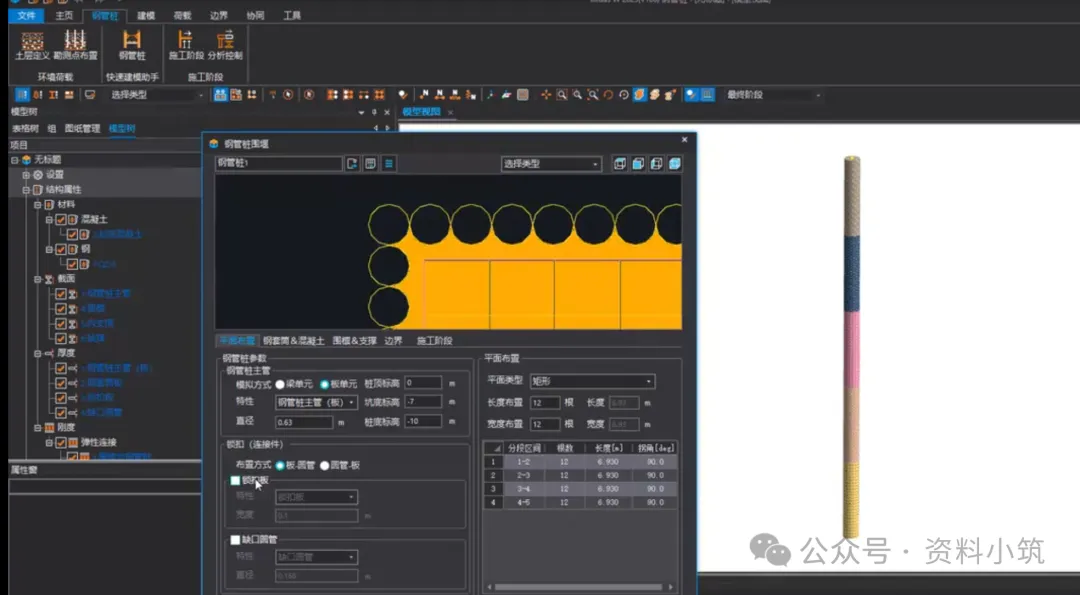1080x595 pixels.
Task: Collapse the 截面 tree node
Action: [39, 279]
